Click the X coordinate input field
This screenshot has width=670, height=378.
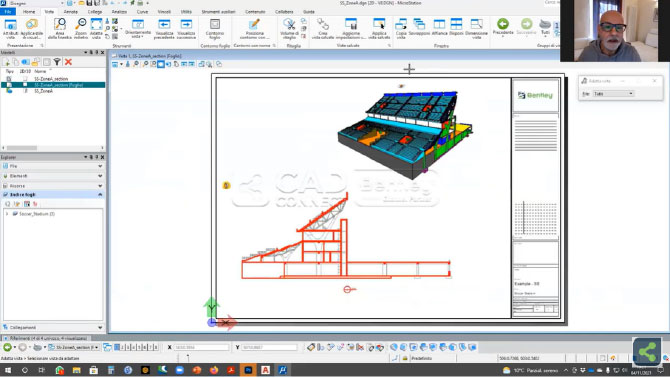[201, 347]
